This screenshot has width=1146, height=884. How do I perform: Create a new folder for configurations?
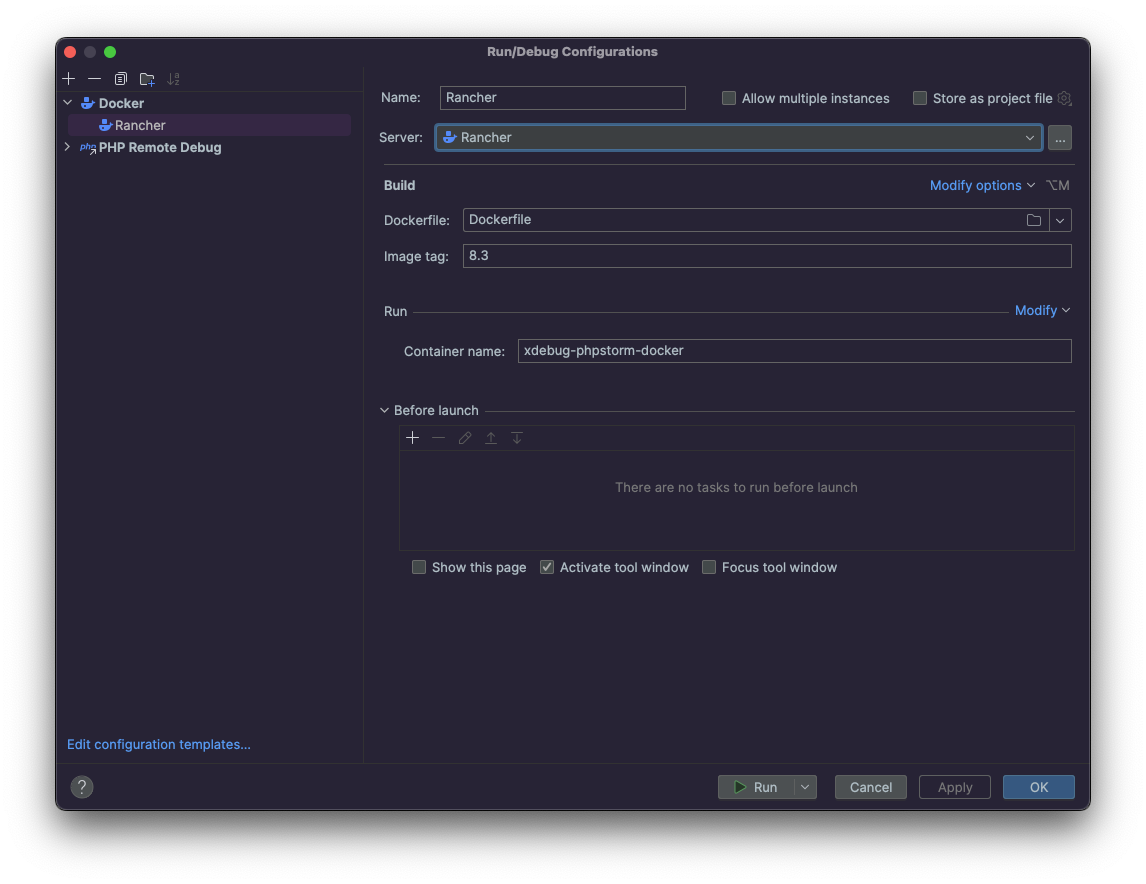click(147, 78)
